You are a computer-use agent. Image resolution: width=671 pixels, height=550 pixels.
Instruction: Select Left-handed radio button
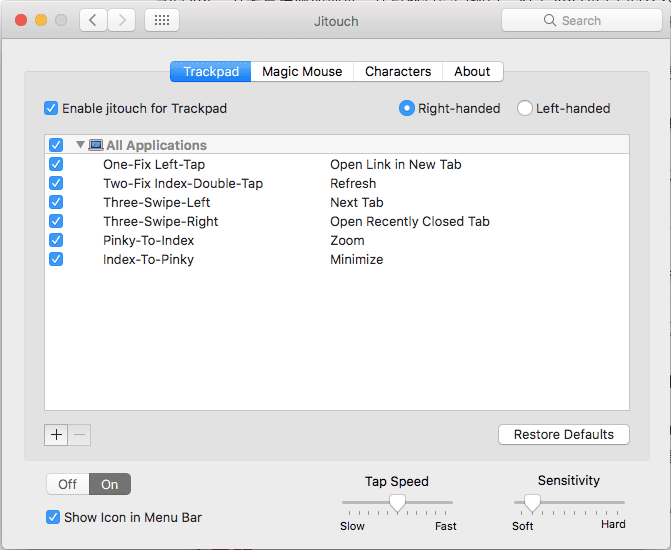pyautogui.click(x=525, y=108)
